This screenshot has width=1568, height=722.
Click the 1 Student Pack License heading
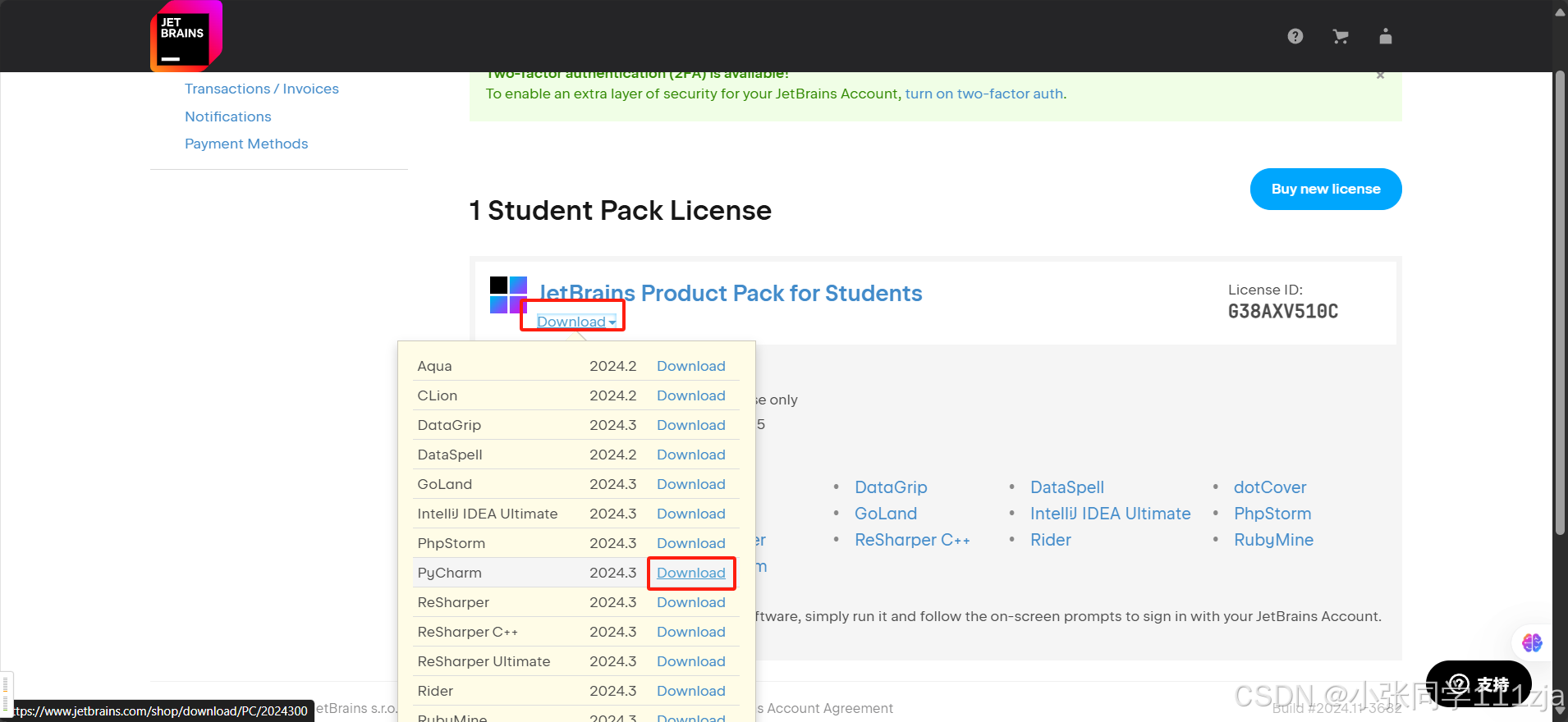coord(621,211)
